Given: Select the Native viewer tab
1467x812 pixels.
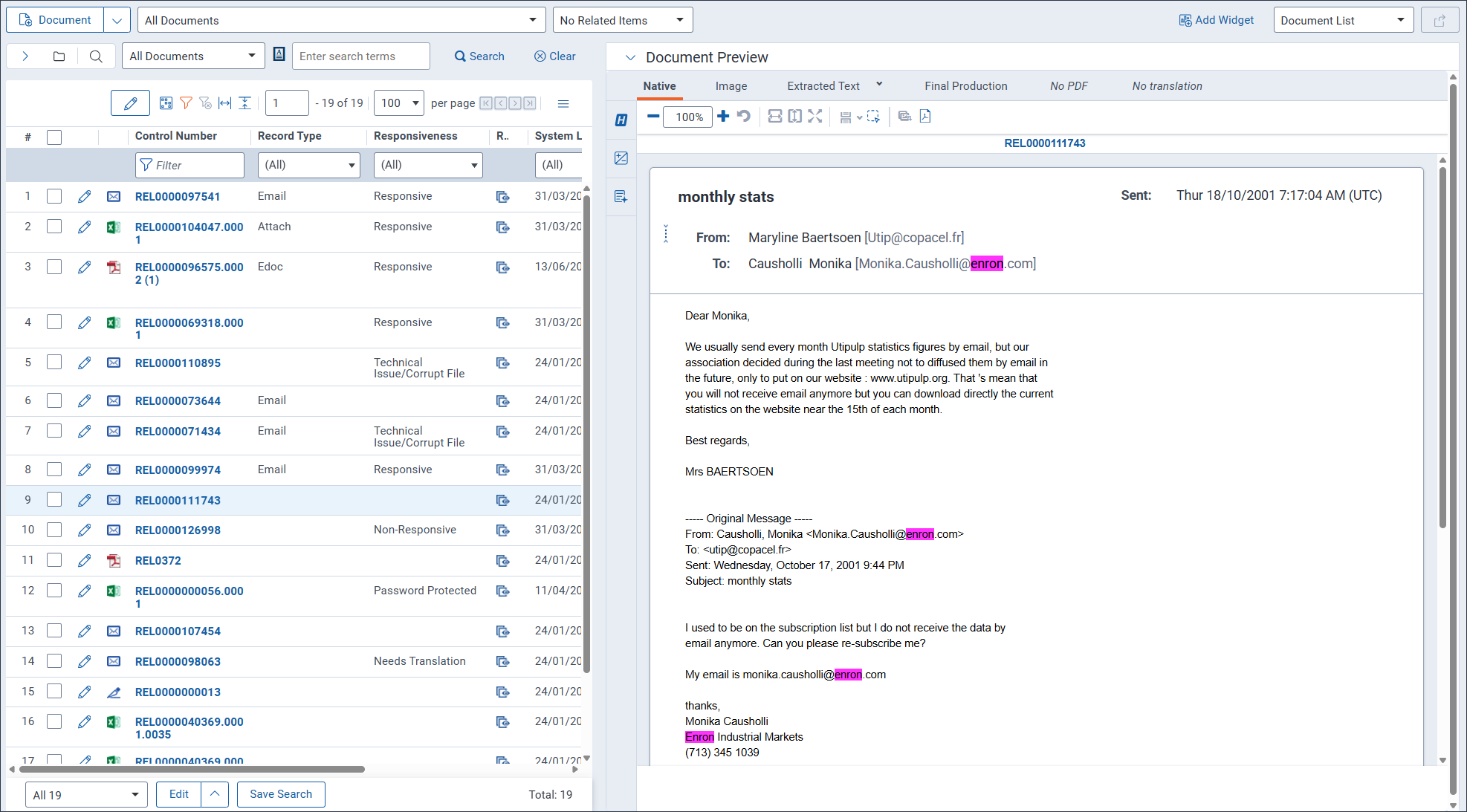Looking at the screenshot, I should coord(659,86).
